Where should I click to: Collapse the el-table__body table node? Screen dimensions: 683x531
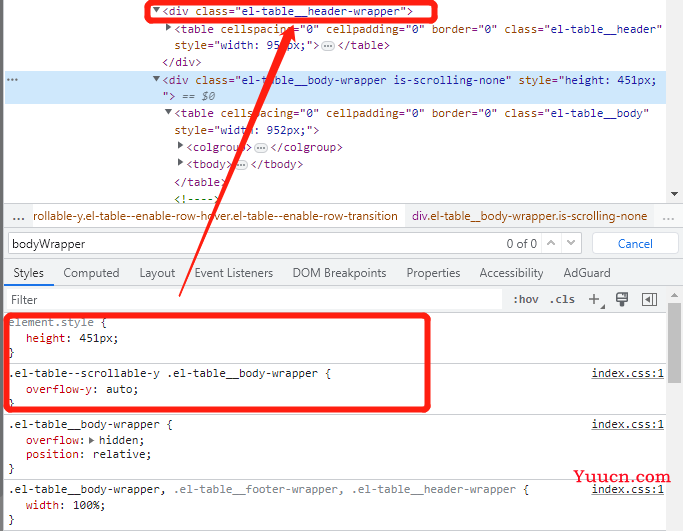coord(169,112)
